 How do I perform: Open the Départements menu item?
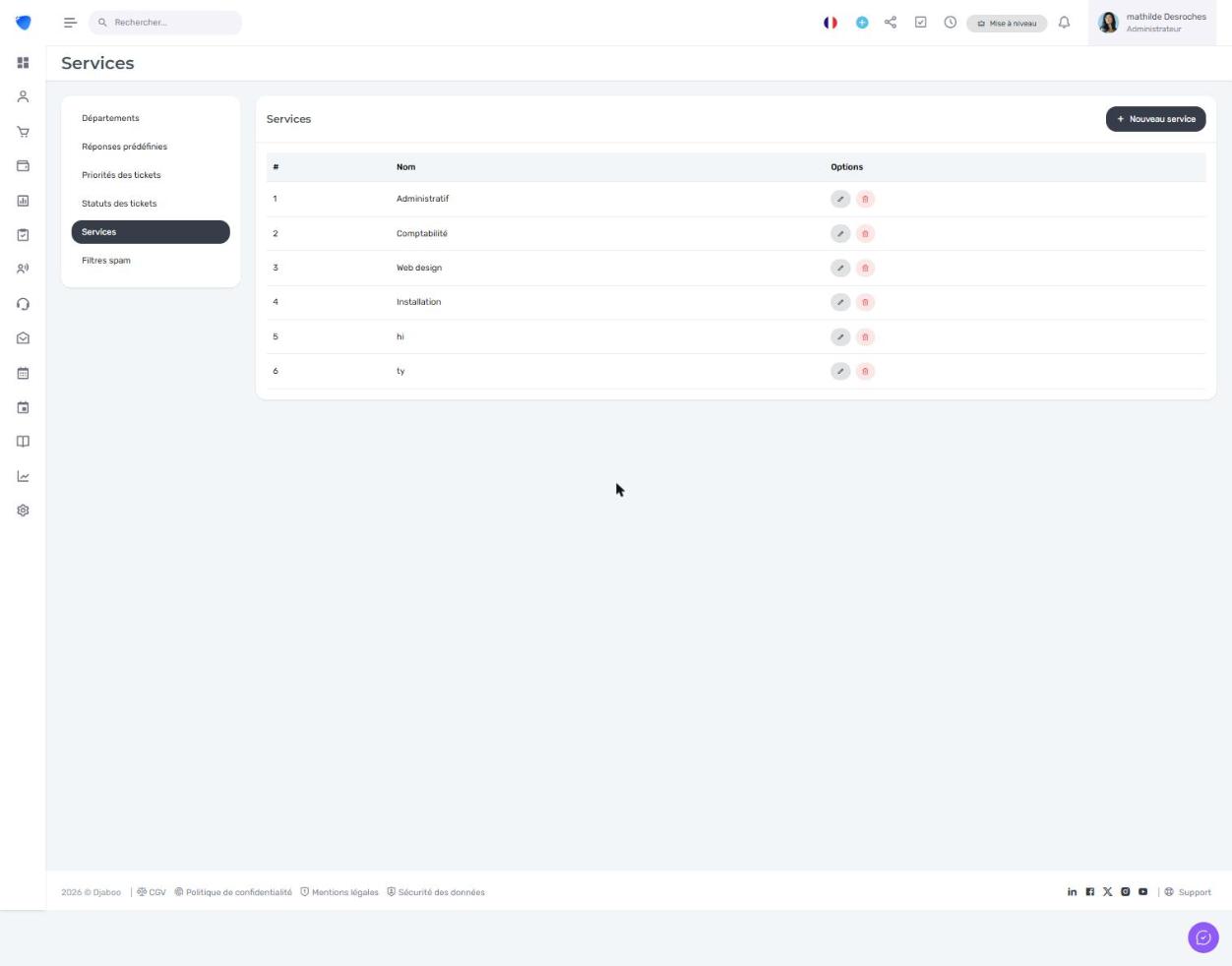click(x=151, y=118)
